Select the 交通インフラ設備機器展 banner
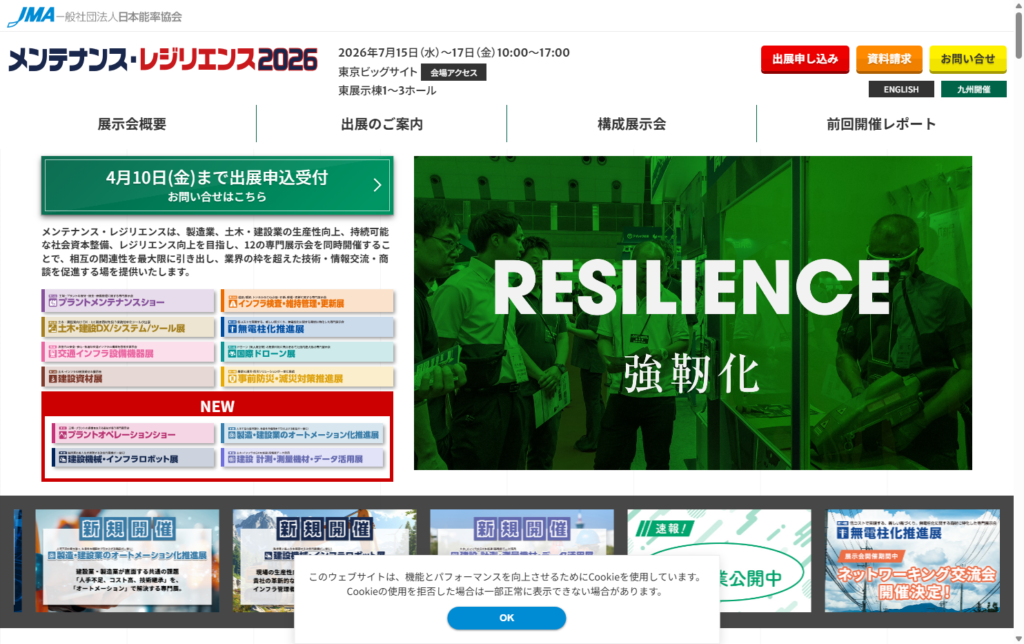Screen dimensions: 1024x644 (x=128, y=352)
